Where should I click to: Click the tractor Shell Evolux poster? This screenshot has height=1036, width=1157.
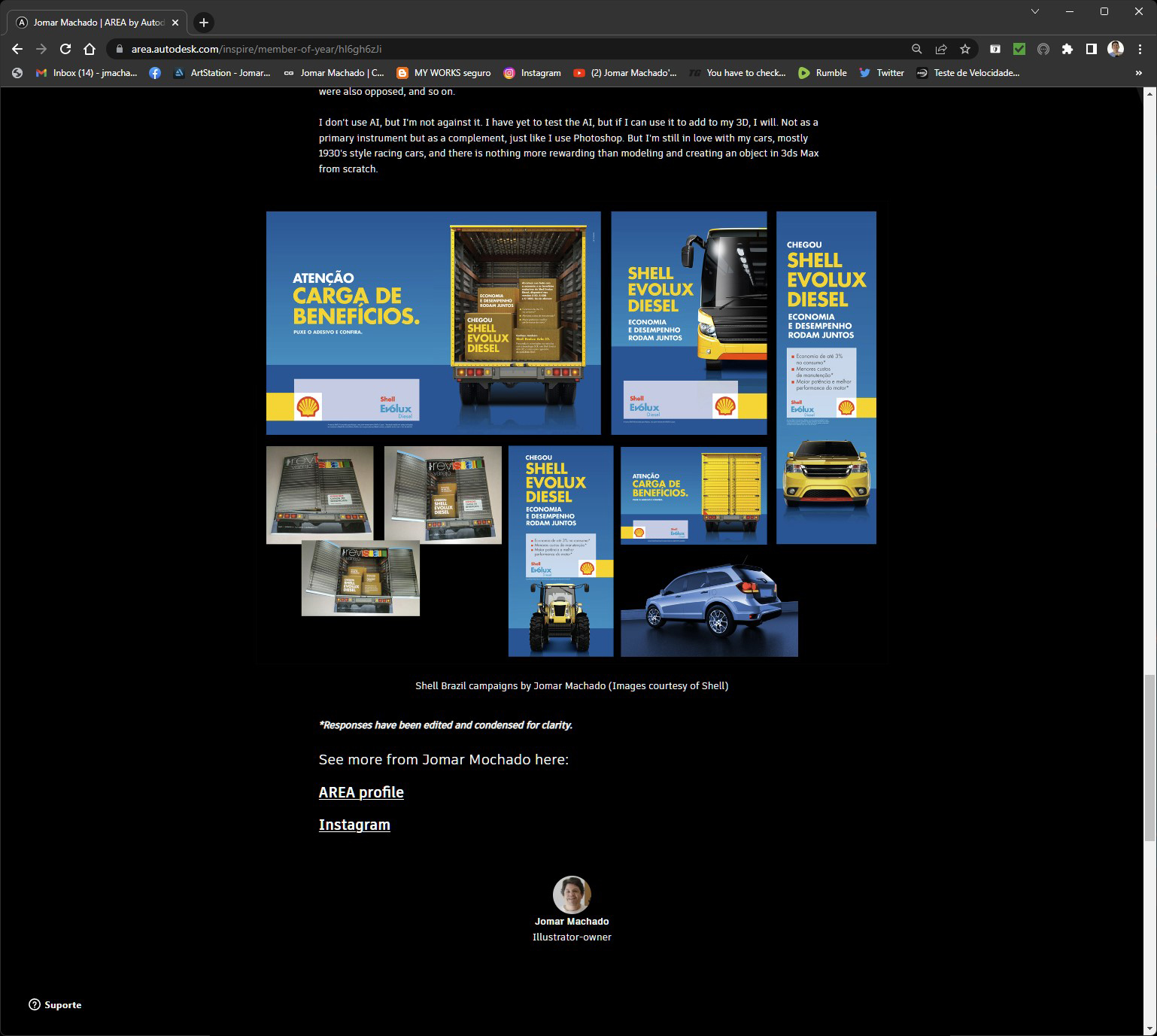pos(561,551)
